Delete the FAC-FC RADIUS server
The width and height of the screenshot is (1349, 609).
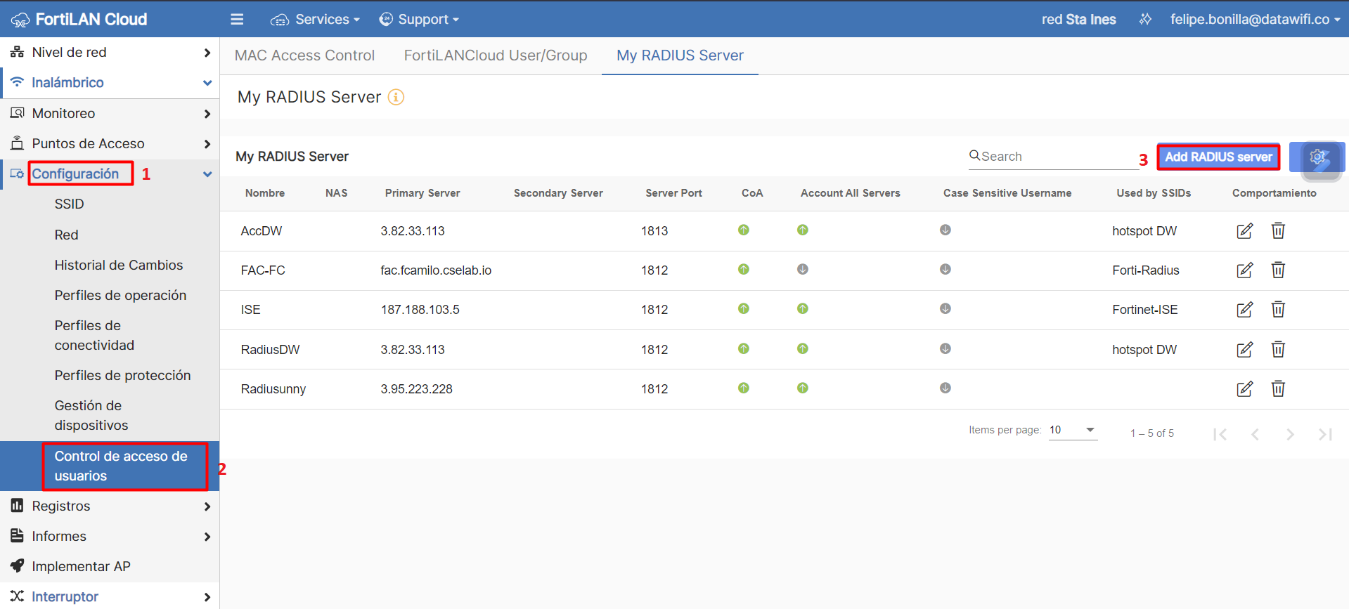click(x=1278, y=270)
